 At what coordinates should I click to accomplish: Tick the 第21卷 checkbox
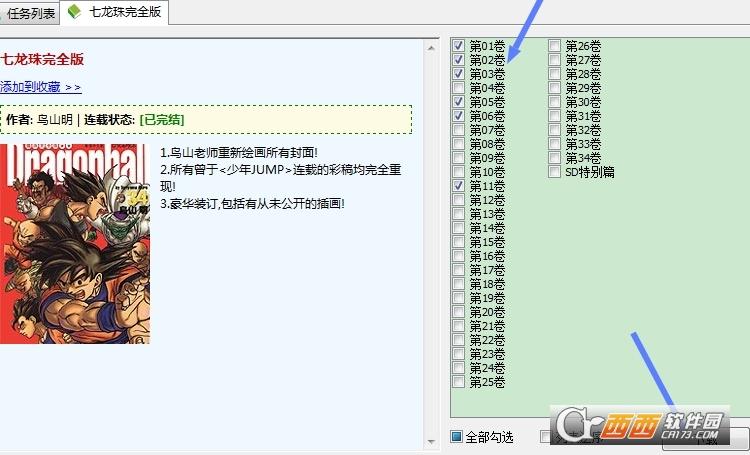pyautogui.click(x=458, y=325)
